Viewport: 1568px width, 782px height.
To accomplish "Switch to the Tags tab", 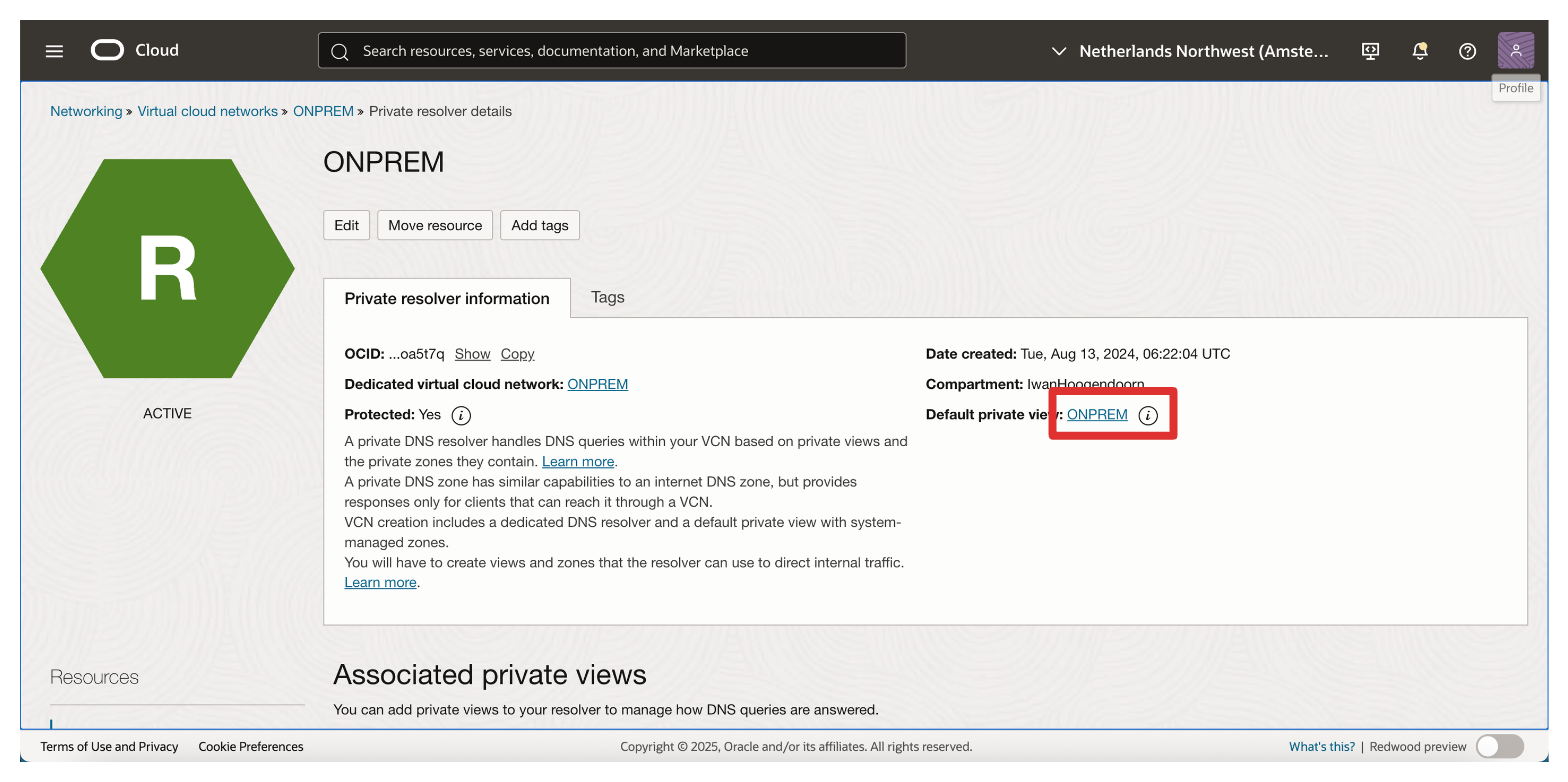I will (607, 297).
